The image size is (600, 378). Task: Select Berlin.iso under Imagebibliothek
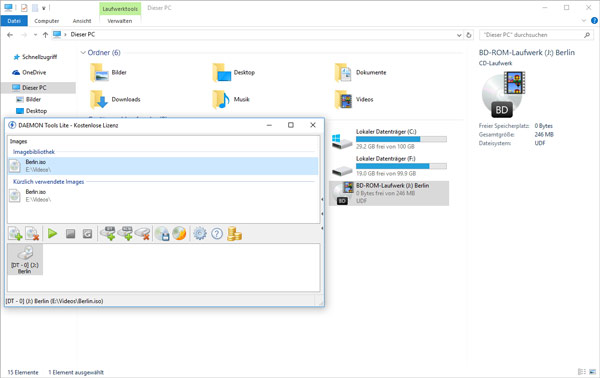163,166
